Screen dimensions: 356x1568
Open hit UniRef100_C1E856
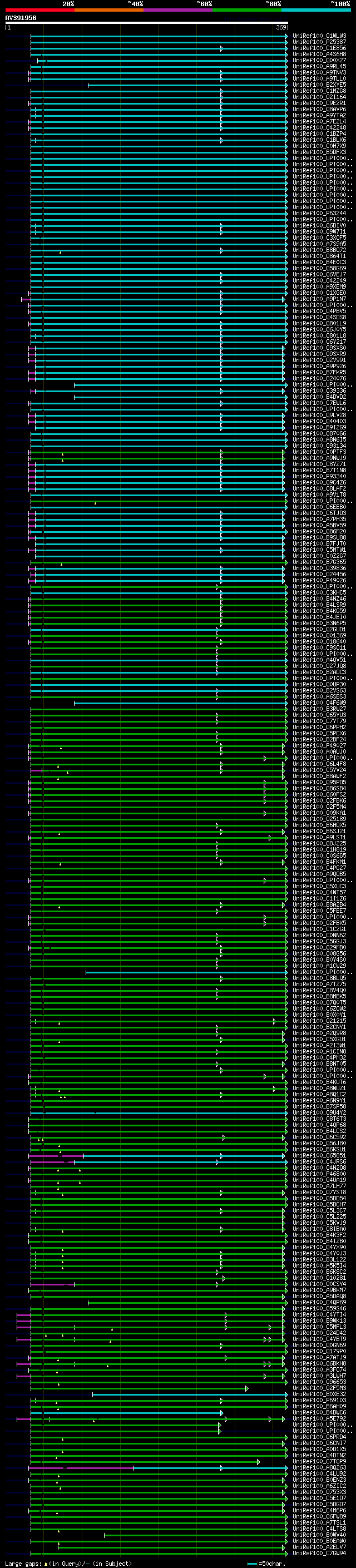[319, 48]
